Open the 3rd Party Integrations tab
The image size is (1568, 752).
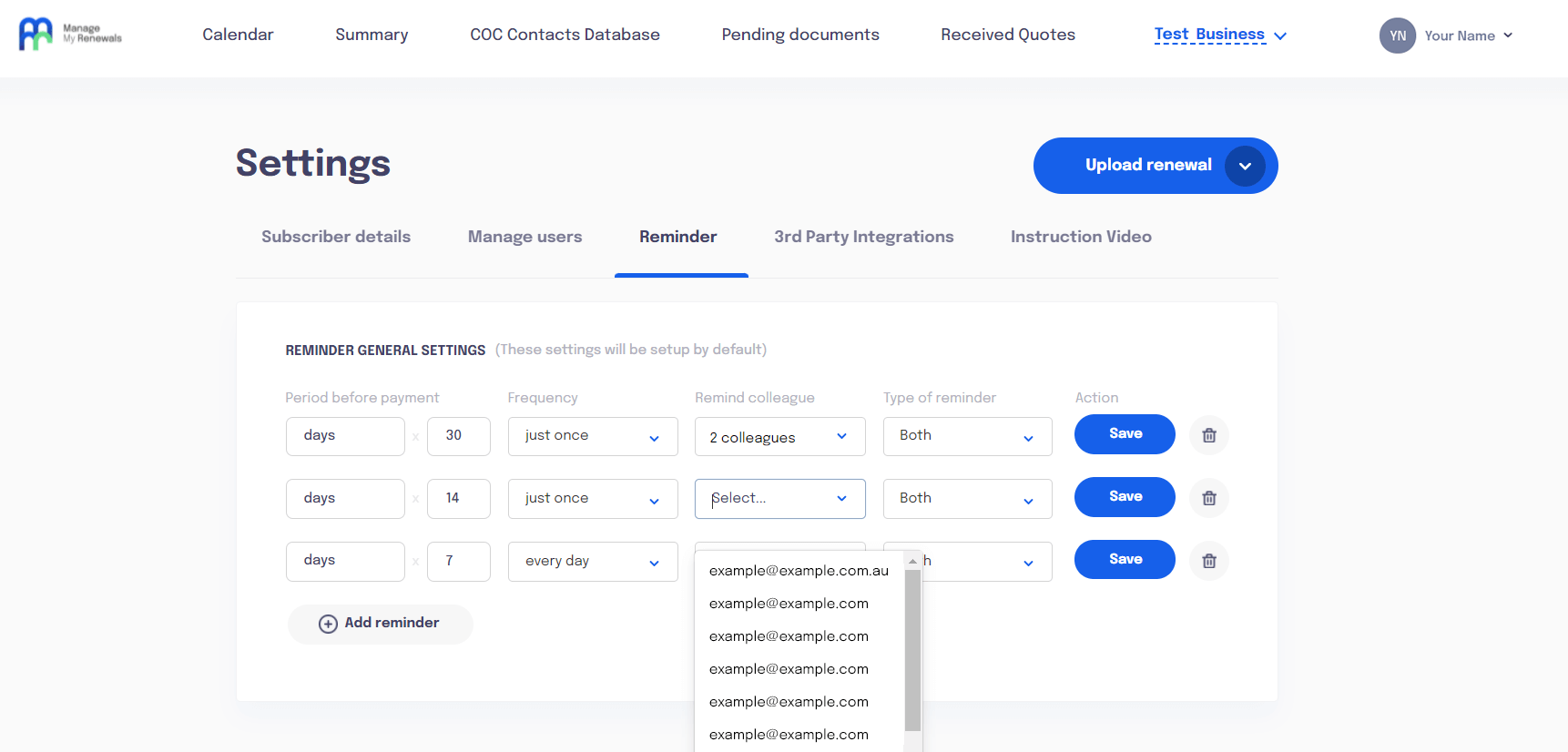click(863, 237)
